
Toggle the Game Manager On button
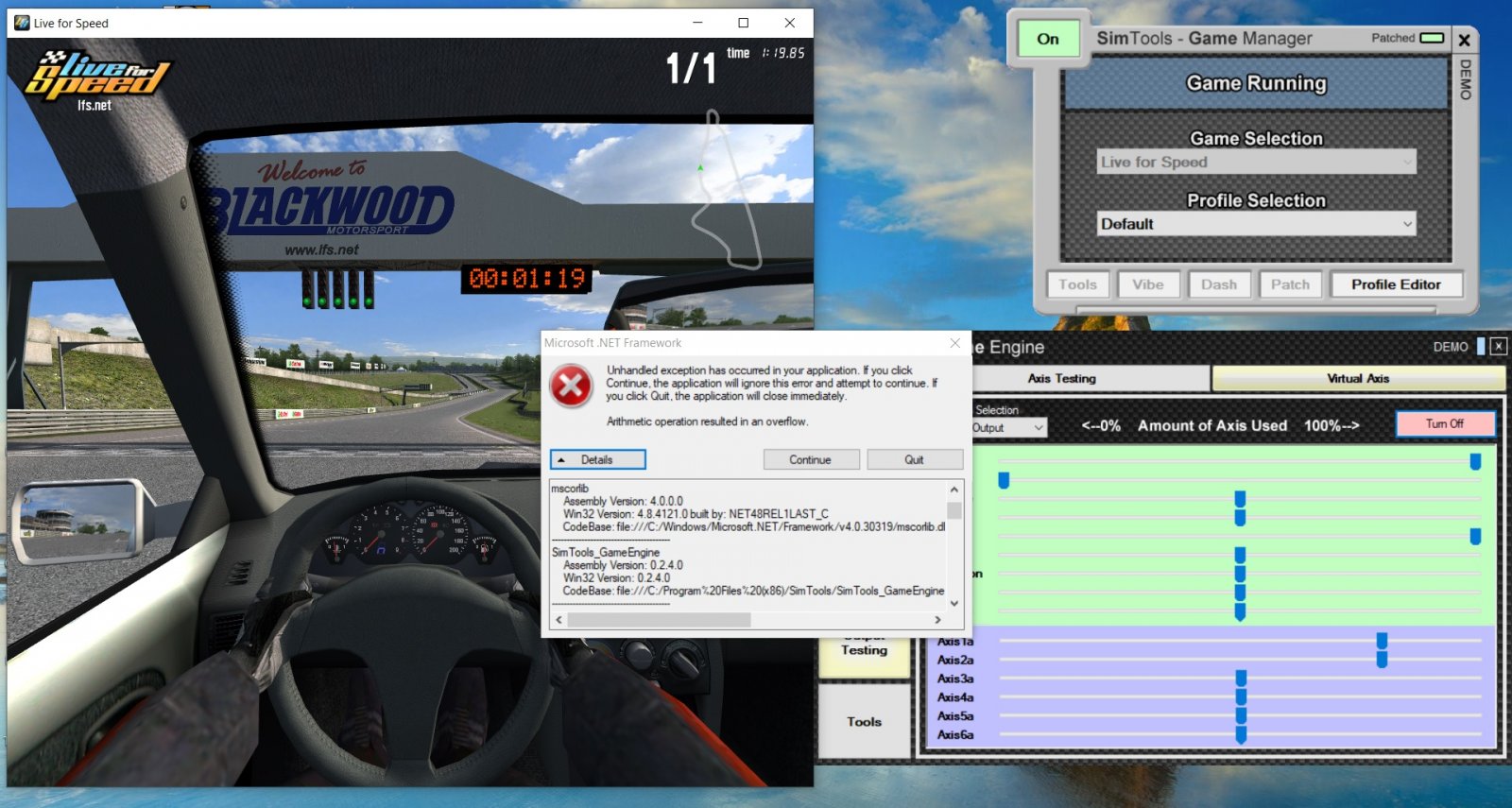click(1048, 39)
